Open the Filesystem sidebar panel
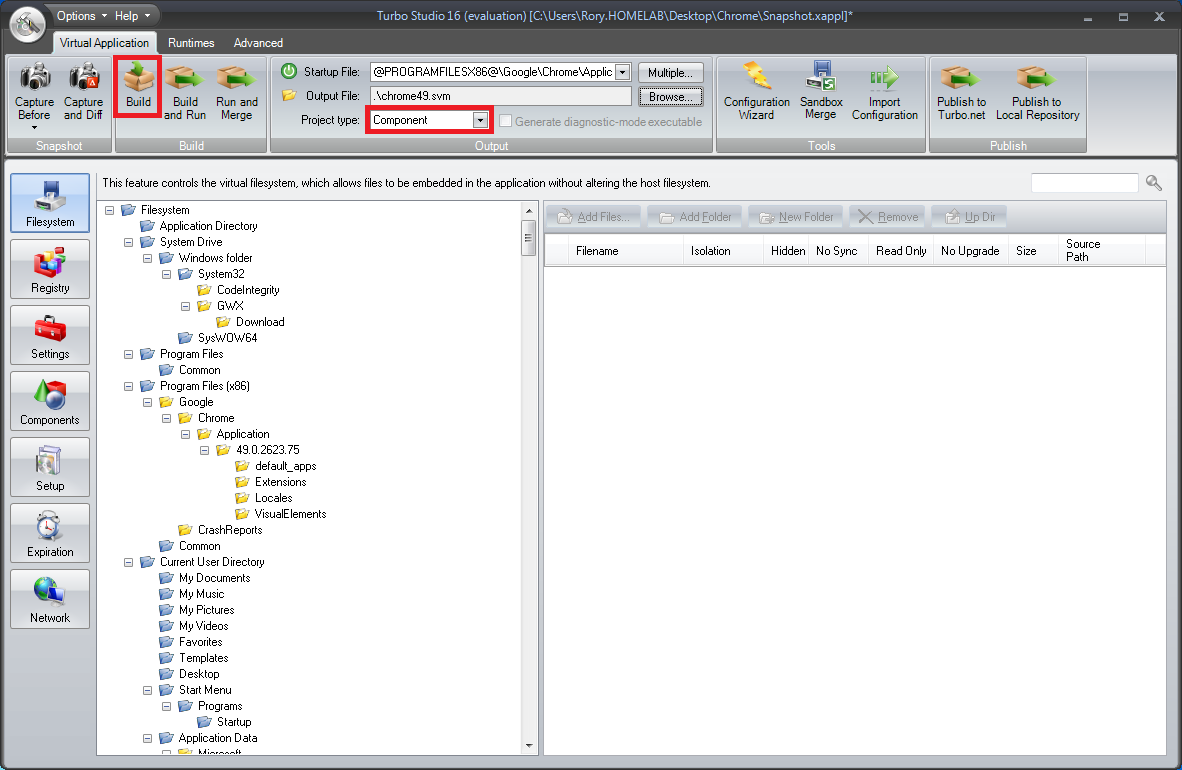 pyautogui.click(x=50, y=203)
